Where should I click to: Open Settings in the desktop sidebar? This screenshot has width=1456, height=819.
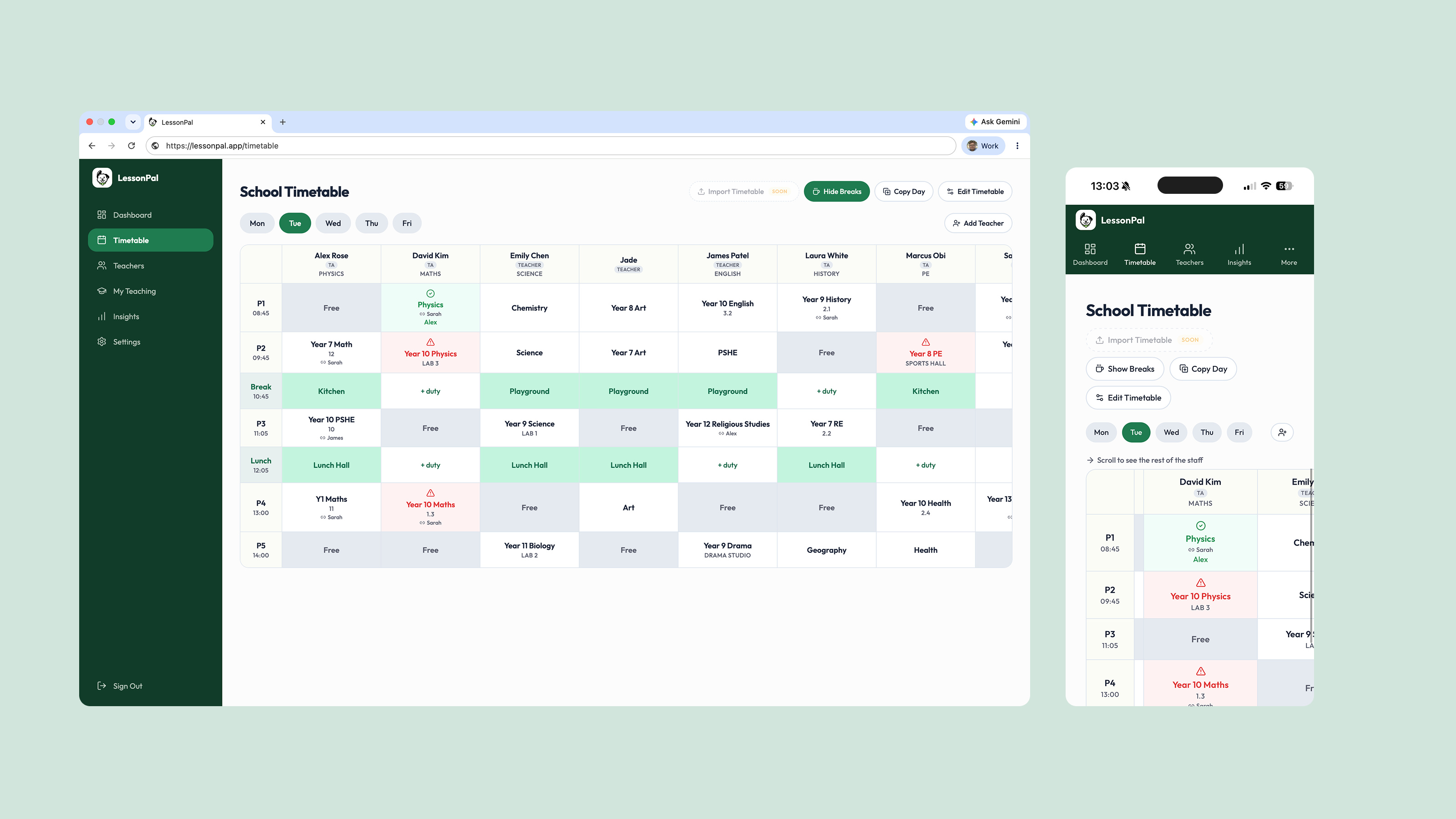pos(150,342)
